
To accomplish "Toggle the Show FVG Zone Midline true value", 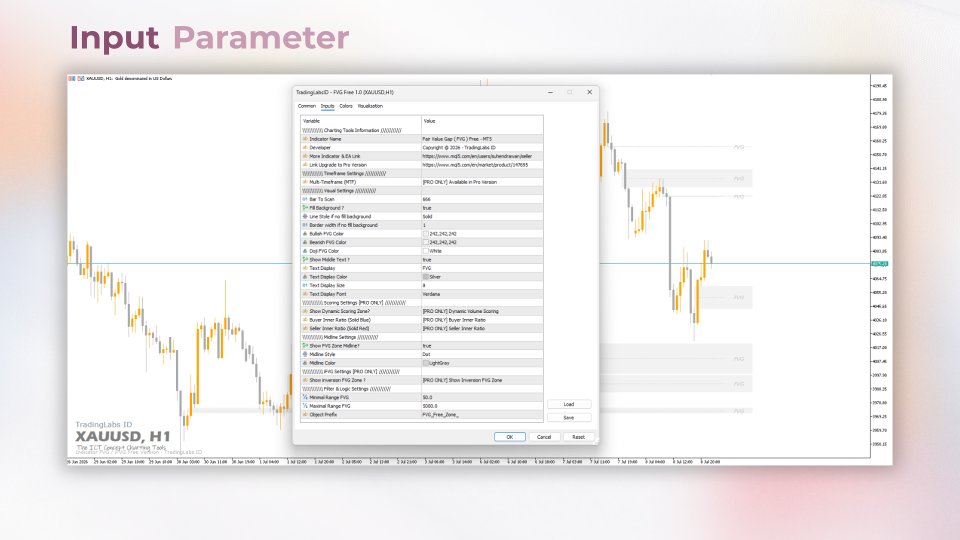I will [482, 345].
